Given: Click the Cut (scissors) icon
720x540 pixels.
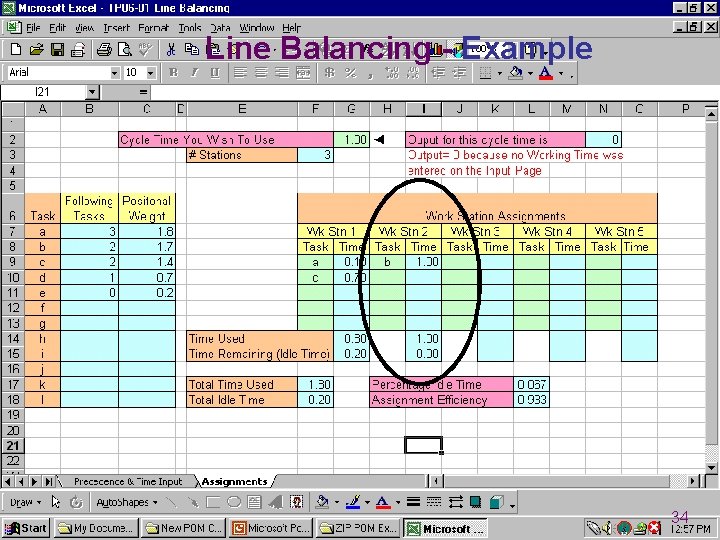Looking at the screenshot, I should (171, 49).
